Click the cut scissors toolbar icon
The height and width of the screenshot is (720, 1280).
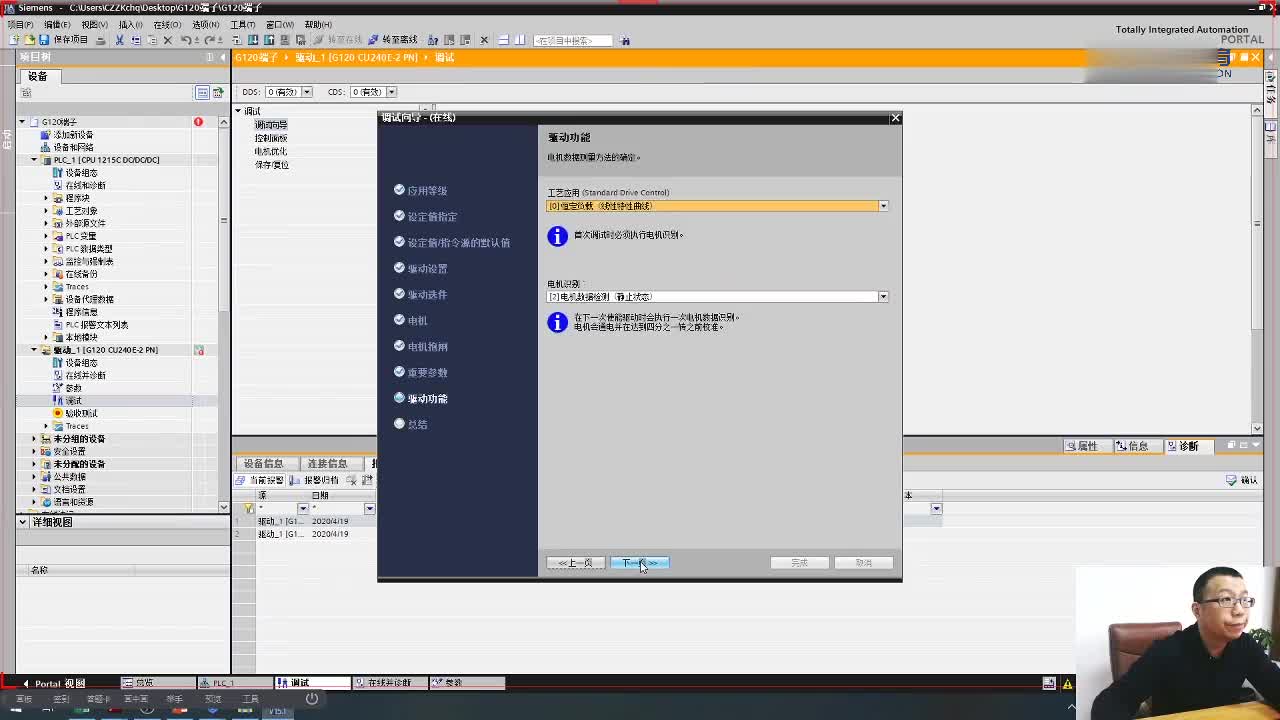coord(119,40)
